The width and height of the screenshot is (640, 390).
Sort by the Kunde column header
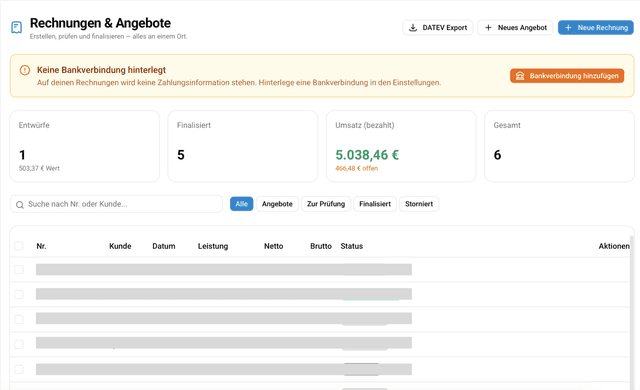[120, 246]
